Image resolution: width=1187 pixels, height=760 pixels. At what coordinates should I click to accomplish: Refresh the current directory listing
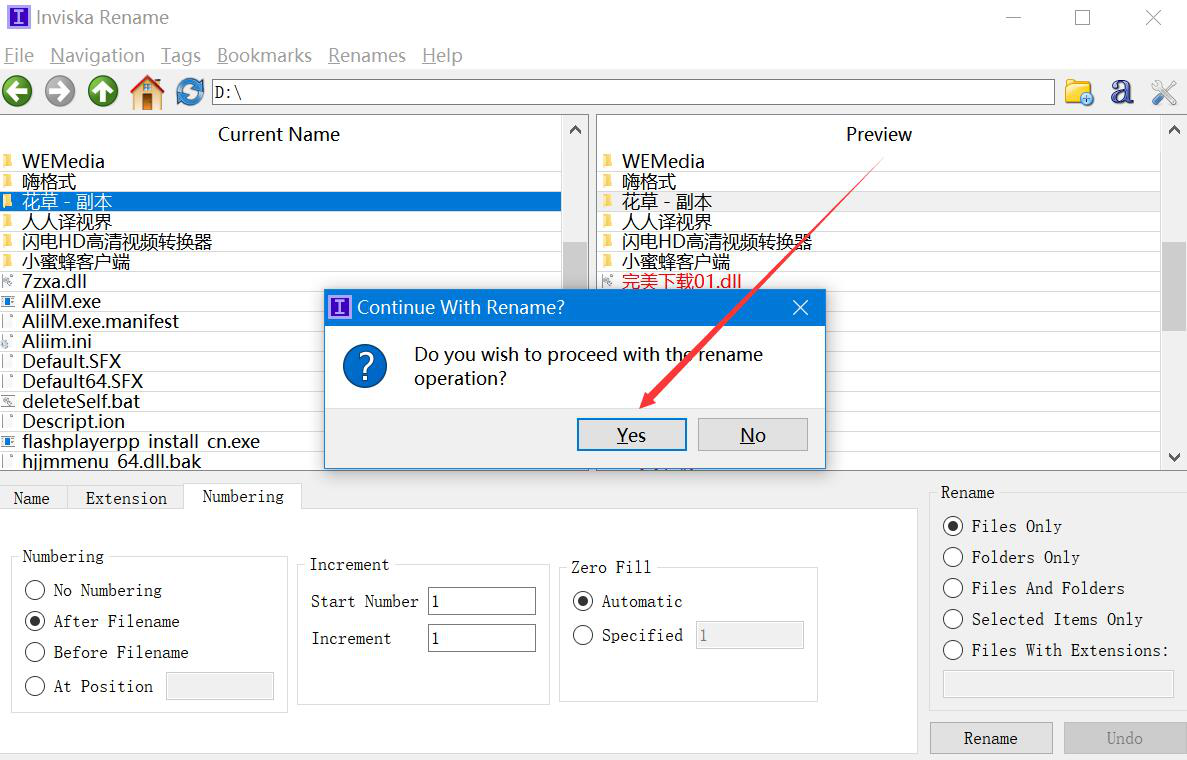[189, 92]
